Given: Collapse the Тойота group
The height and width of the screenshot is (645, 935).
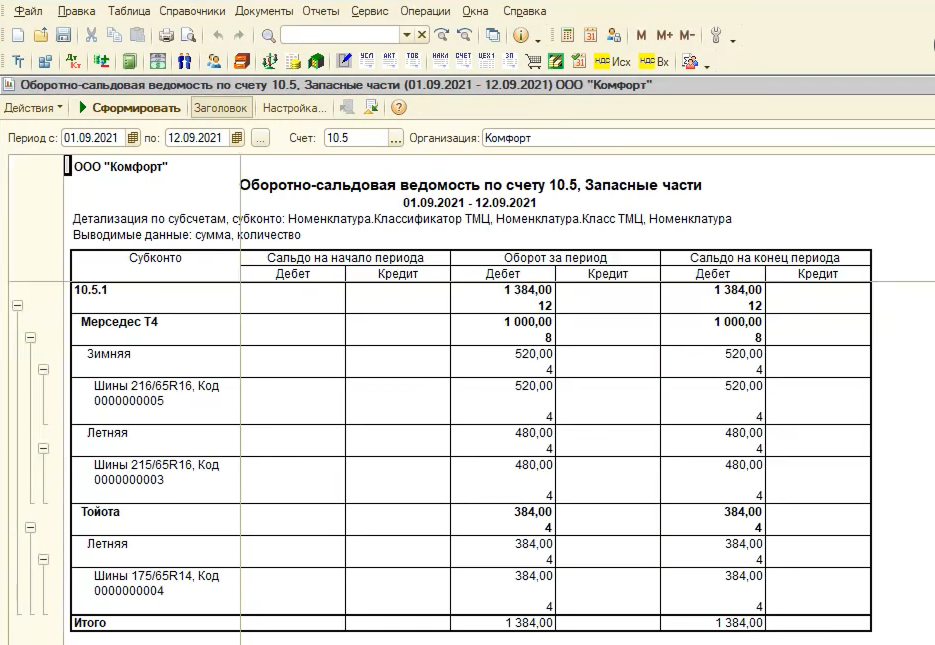Looking at the screenshot, I should (x=30, y=528).
